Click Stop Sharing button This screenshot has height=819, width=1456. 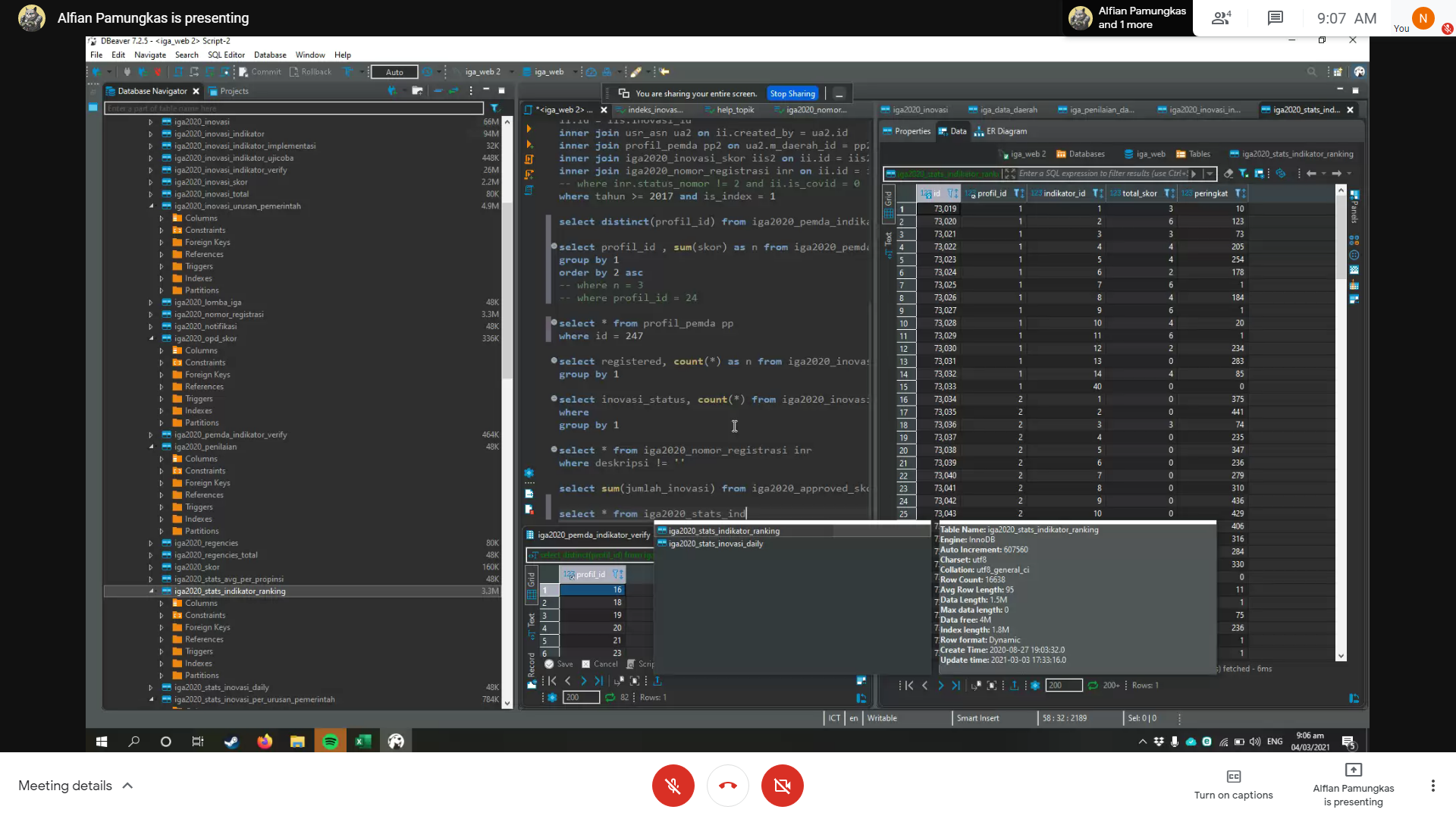point(792,94)
